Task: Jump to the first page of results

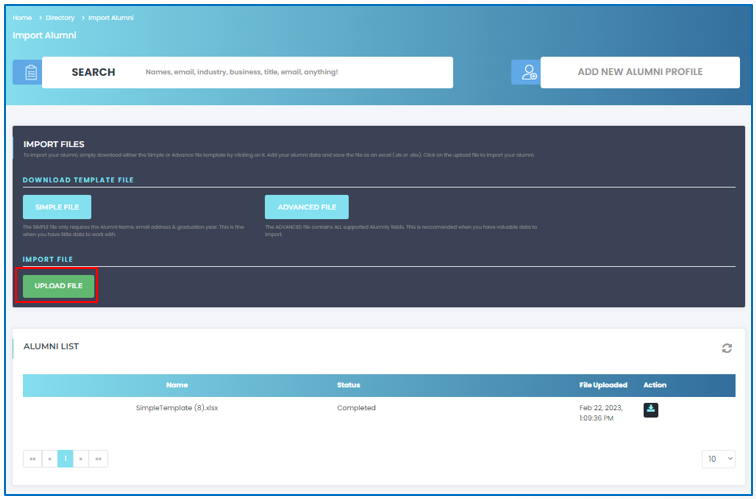Action: (32, 459)
